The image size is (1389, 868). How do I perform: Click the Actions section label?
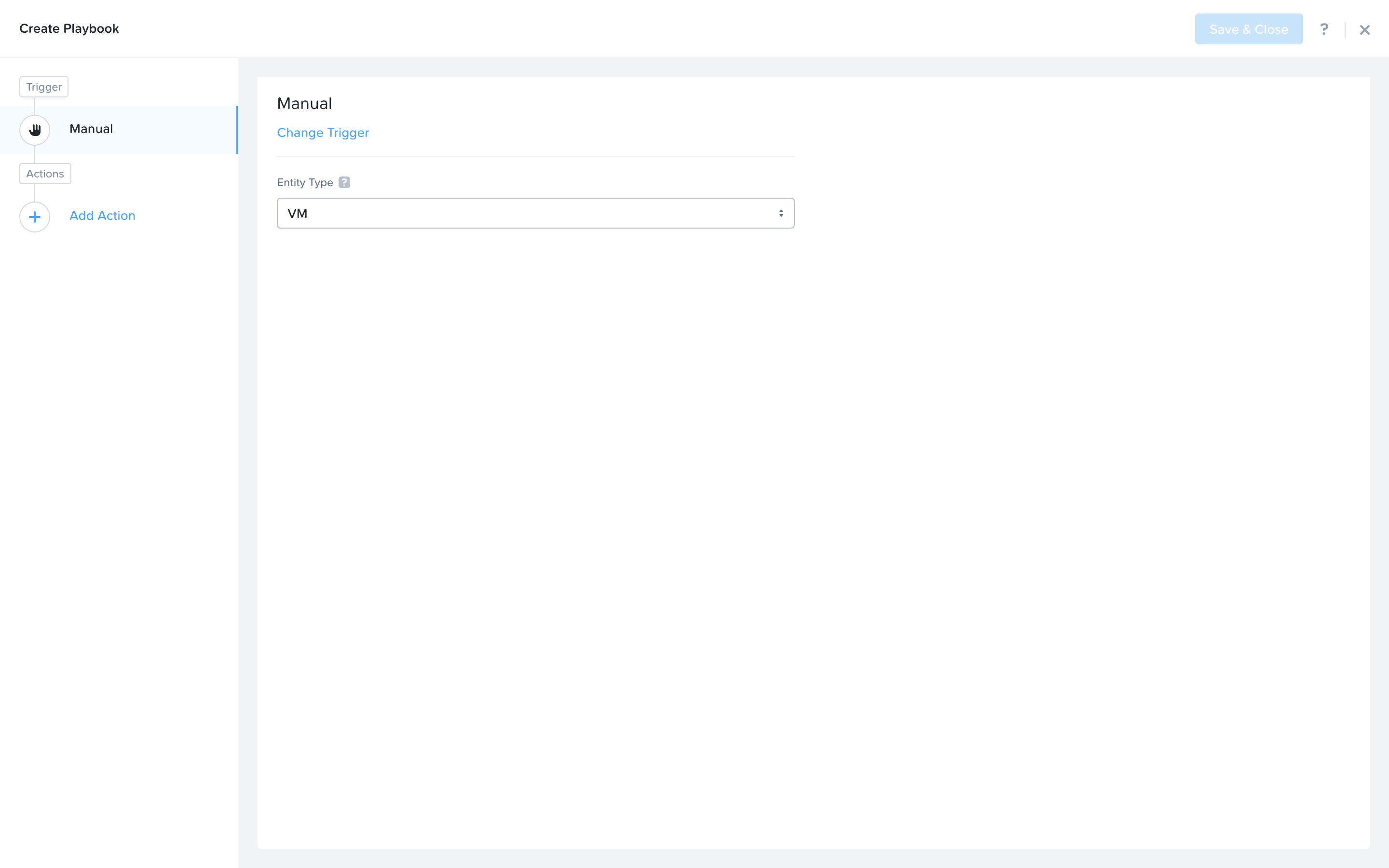45,174
